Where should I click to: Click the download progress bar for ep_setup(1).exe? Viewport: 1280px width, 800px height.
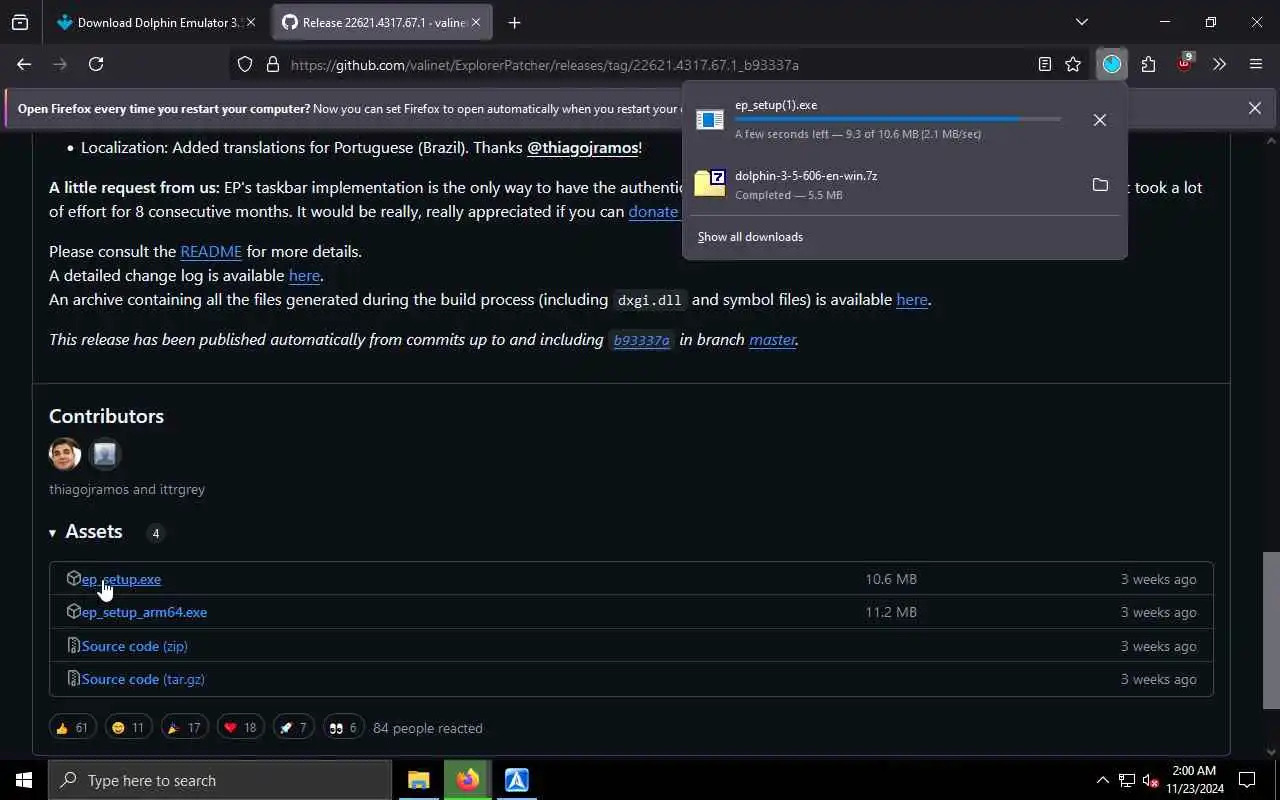[x=898, y=119]
